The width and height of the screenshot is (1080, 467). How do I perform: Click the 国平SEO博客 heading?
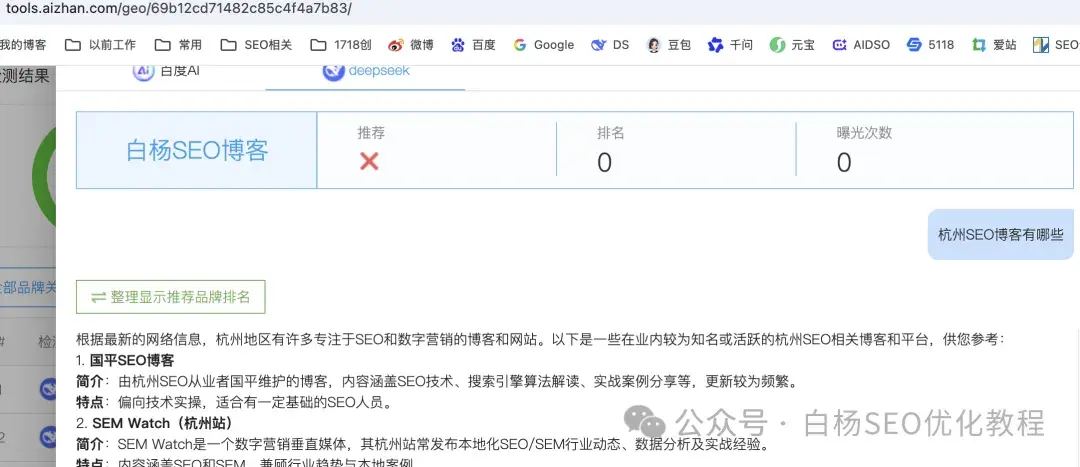[132, 360]
